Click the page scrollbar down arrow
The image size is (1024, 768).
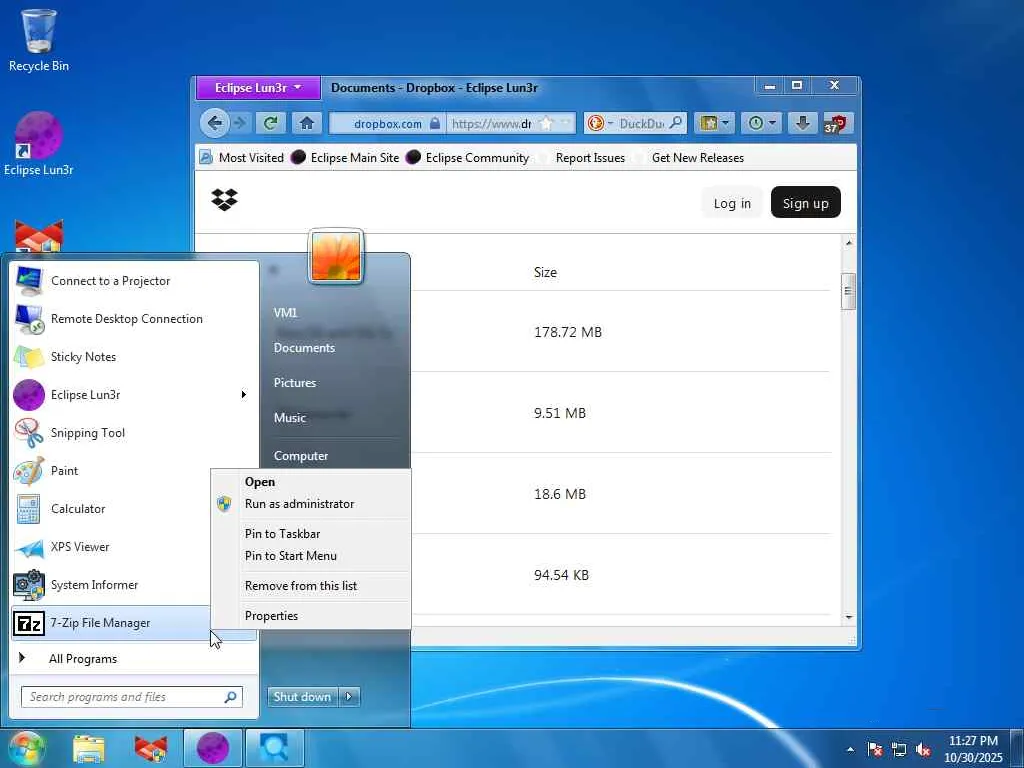pyautogui.click(x=848, y=617)
